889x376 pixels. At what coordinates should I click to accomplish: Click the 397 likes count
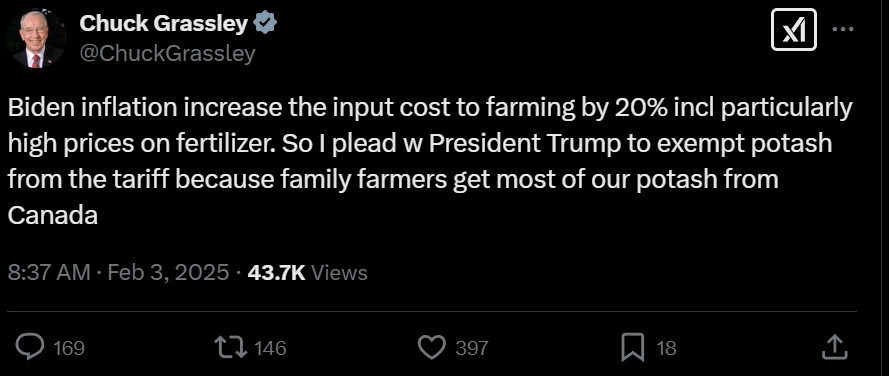pos(472,348)
